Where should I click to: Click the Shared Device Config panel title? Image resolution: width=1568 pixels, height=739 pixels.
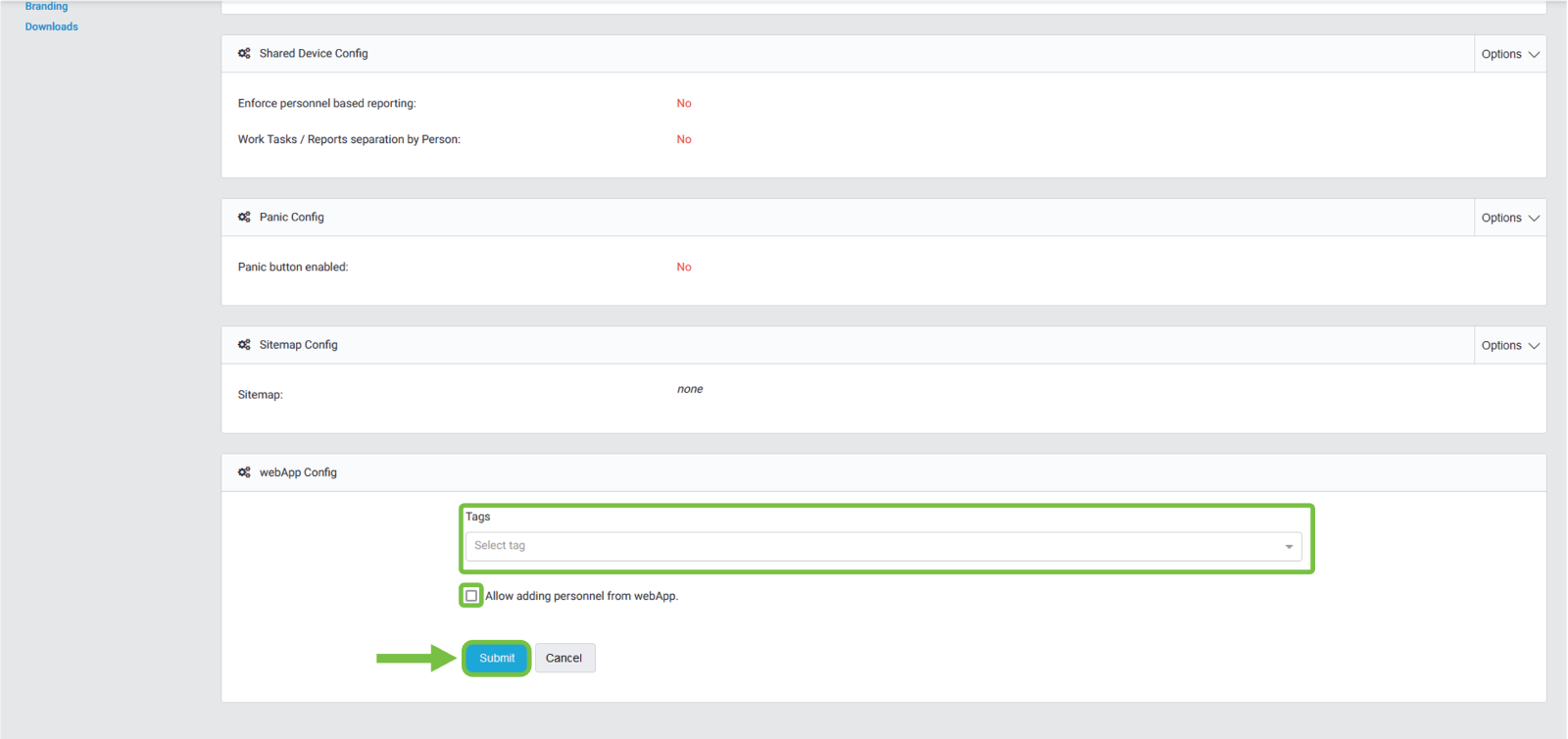[314, 54]
